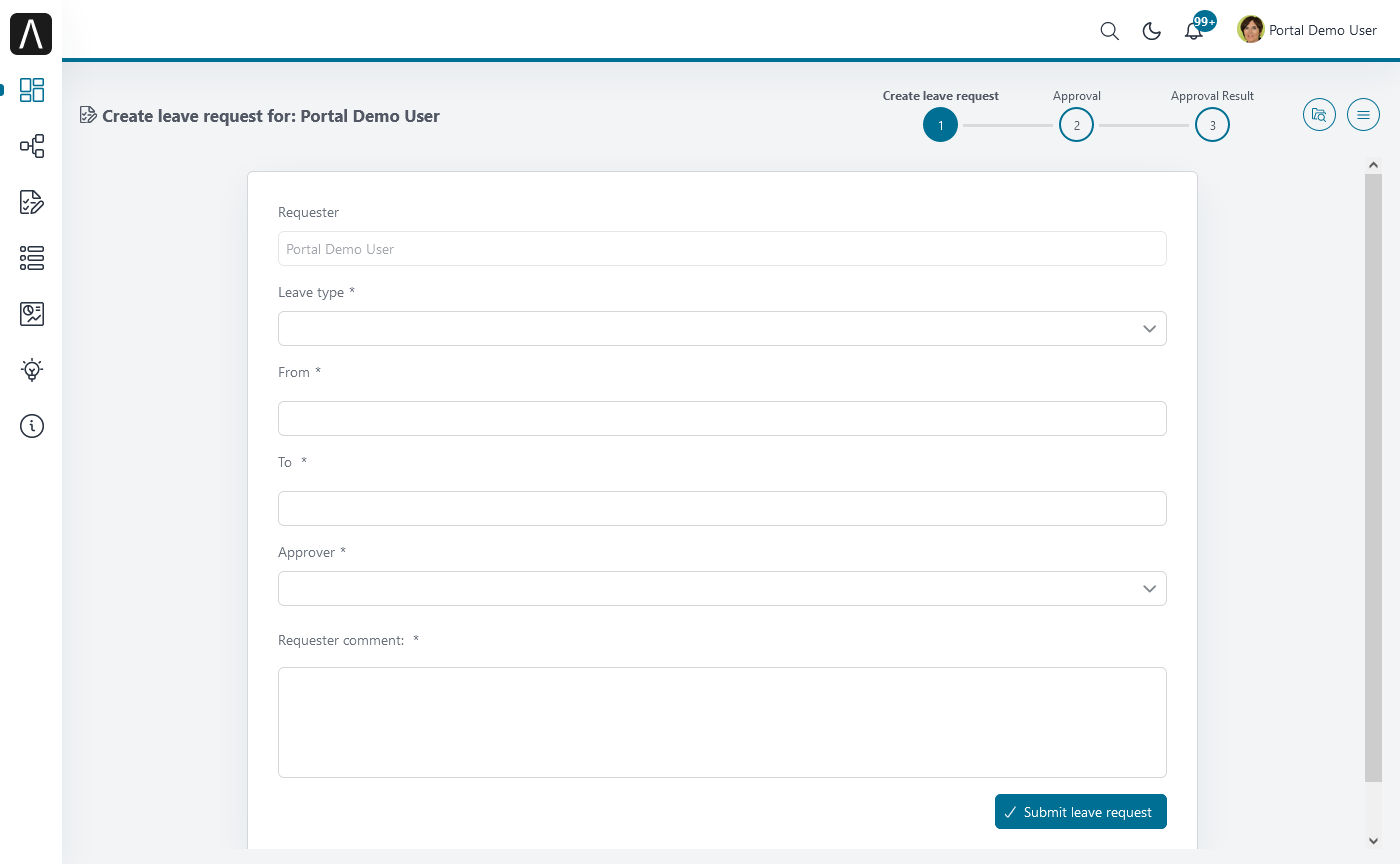The image size is (1400, 864).
Task: Focus the From date field
Action: (722, 419)
